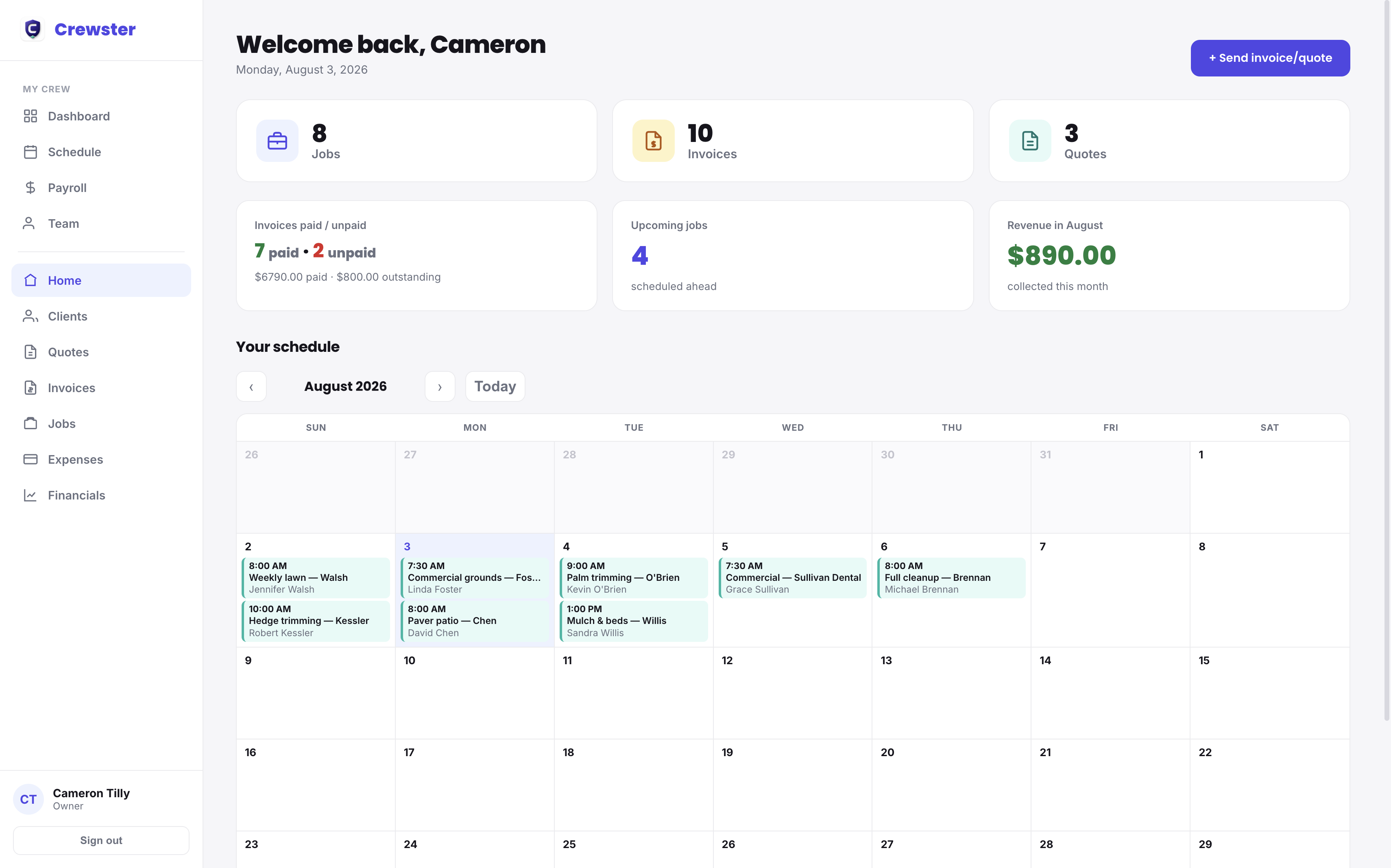Select Clients in sidebar navigation

(101, 316)
